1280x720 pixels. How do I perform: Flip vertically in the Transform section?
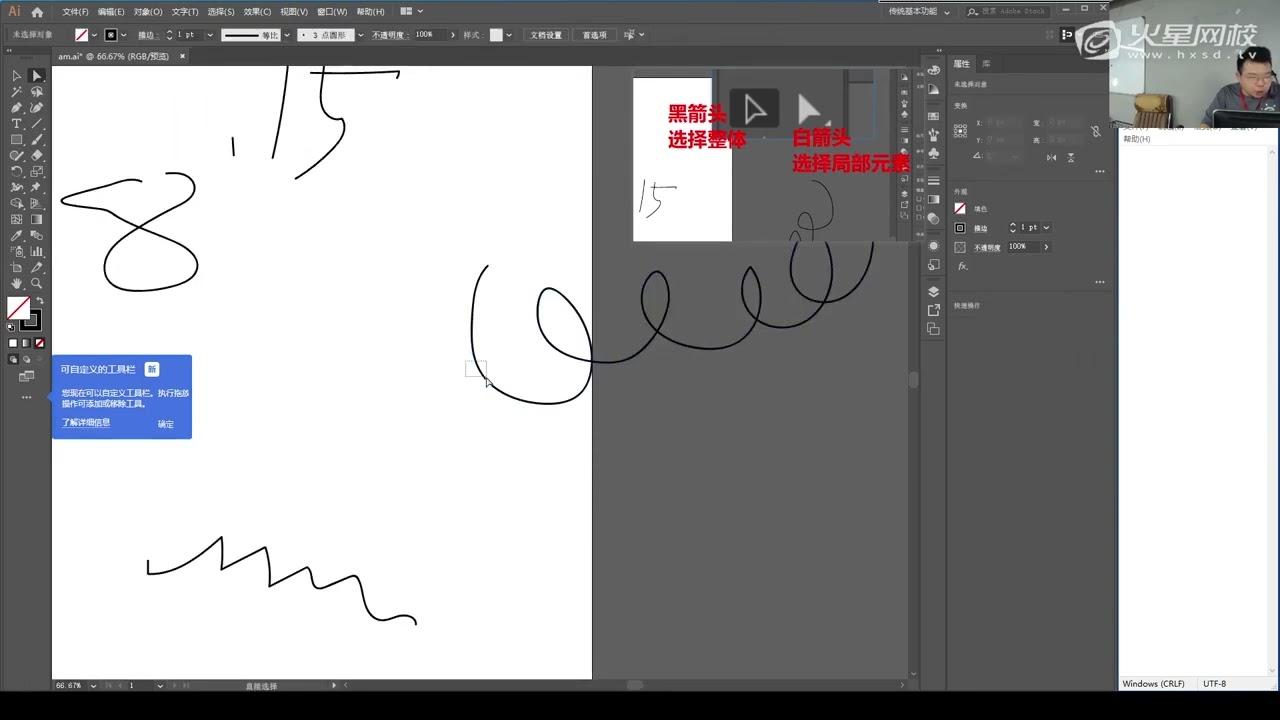tap(1071, 158)
